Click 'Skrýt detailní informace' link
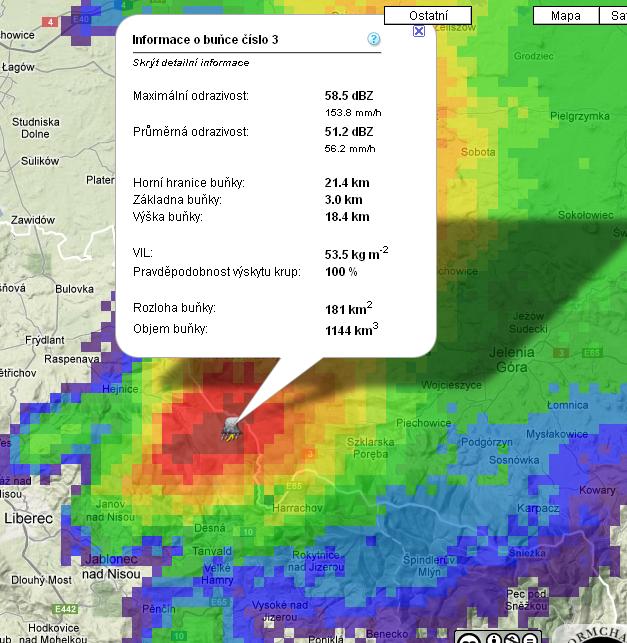The width and height of the screenshot is (627, 643). (x=191, y=63)
